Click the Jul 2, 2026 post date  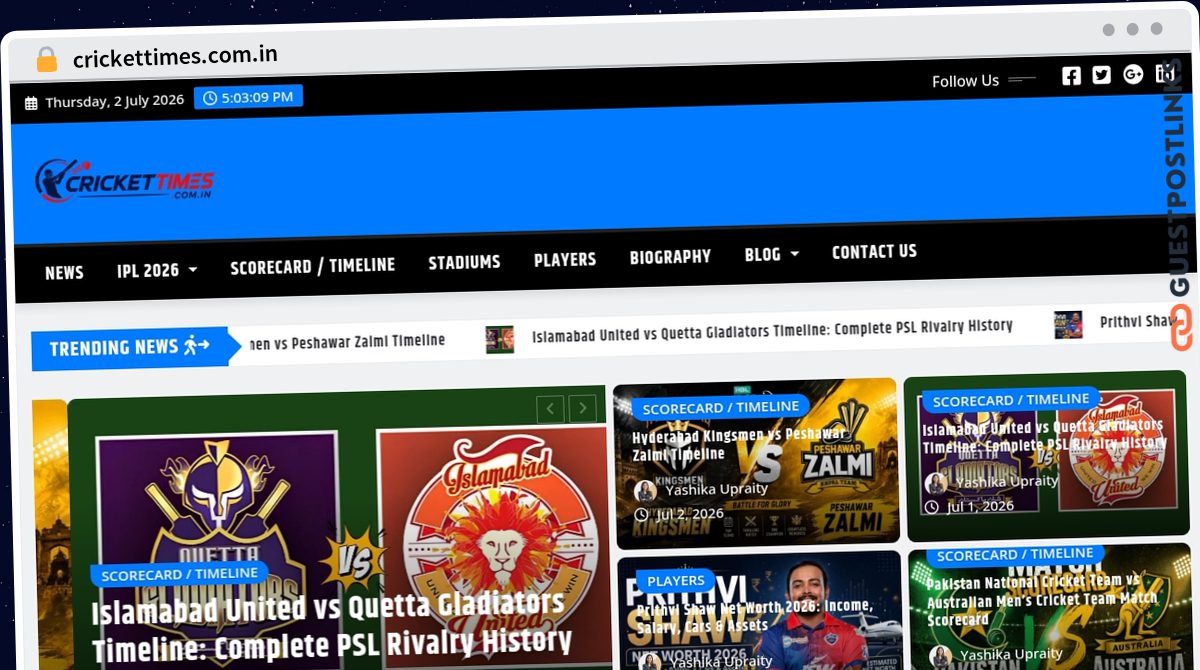[690, 514]
